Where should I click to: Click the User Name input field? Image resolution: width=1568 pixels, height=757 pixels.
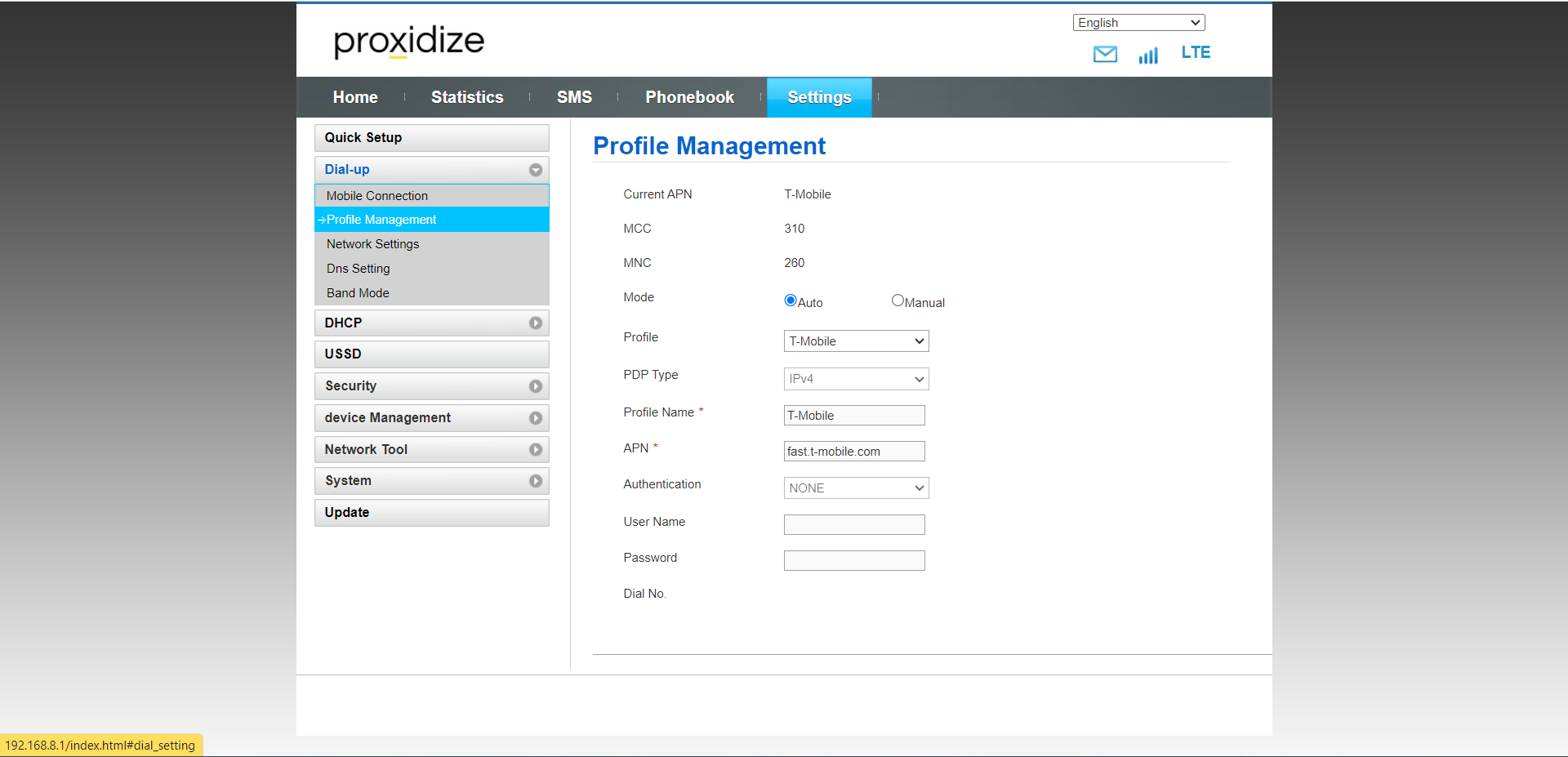[854, 525]
